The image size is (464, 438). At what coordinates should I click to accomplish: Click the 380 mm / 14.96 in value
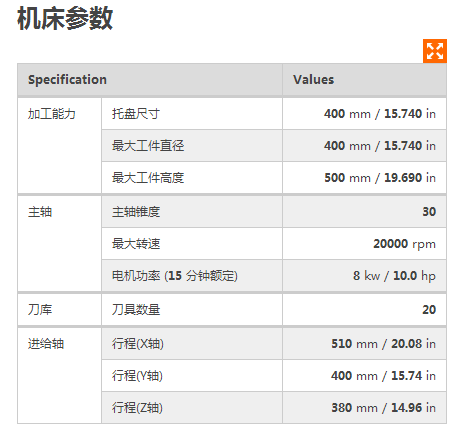(383, 408)
